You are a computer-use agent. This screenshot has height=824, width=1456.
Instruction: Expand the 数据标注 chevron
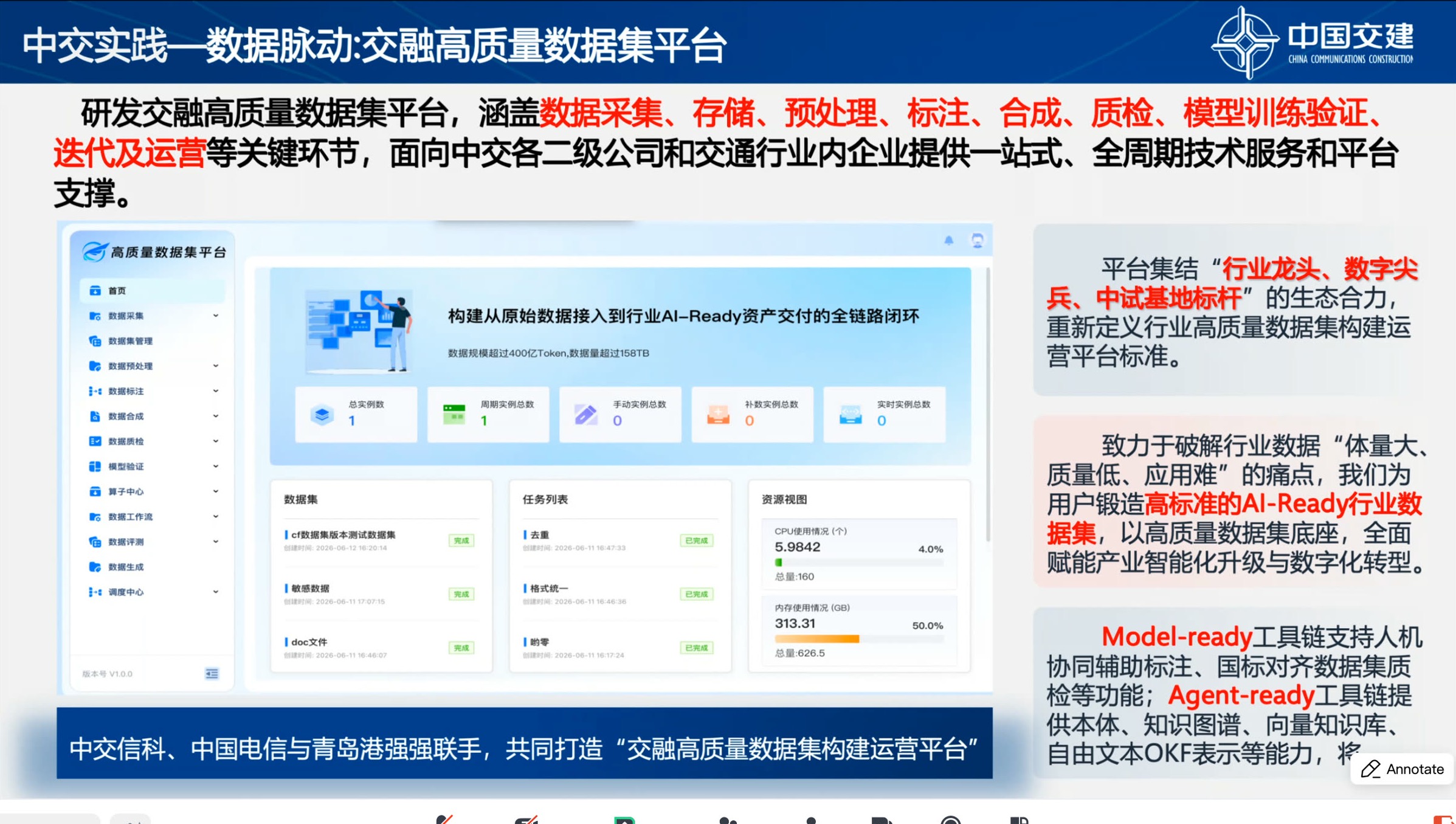click(215, 391)
